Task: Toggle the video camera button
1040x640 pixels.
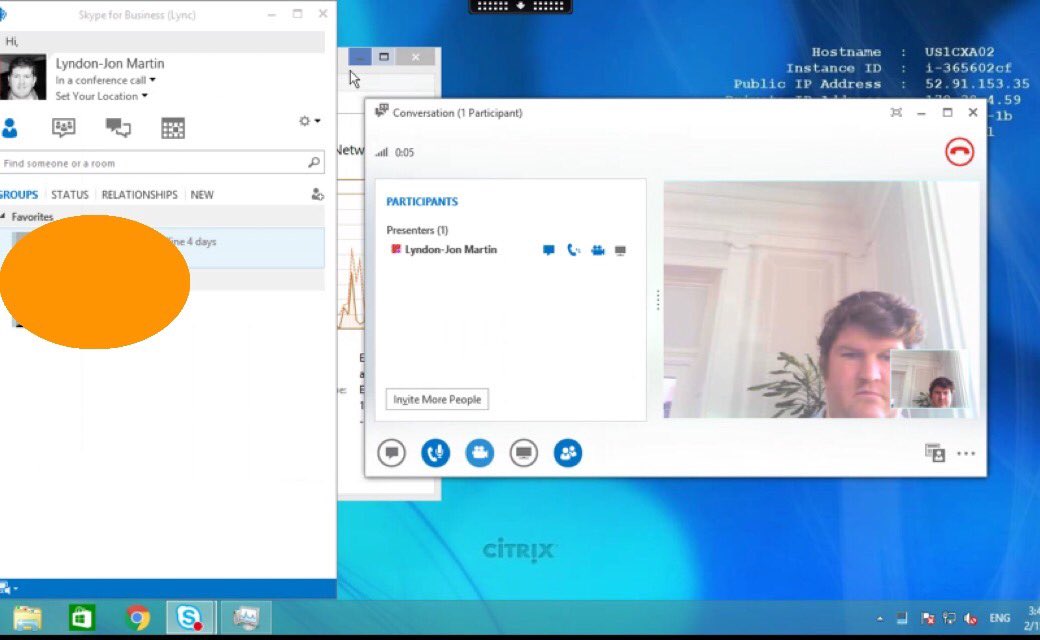Action: (480, 453)
